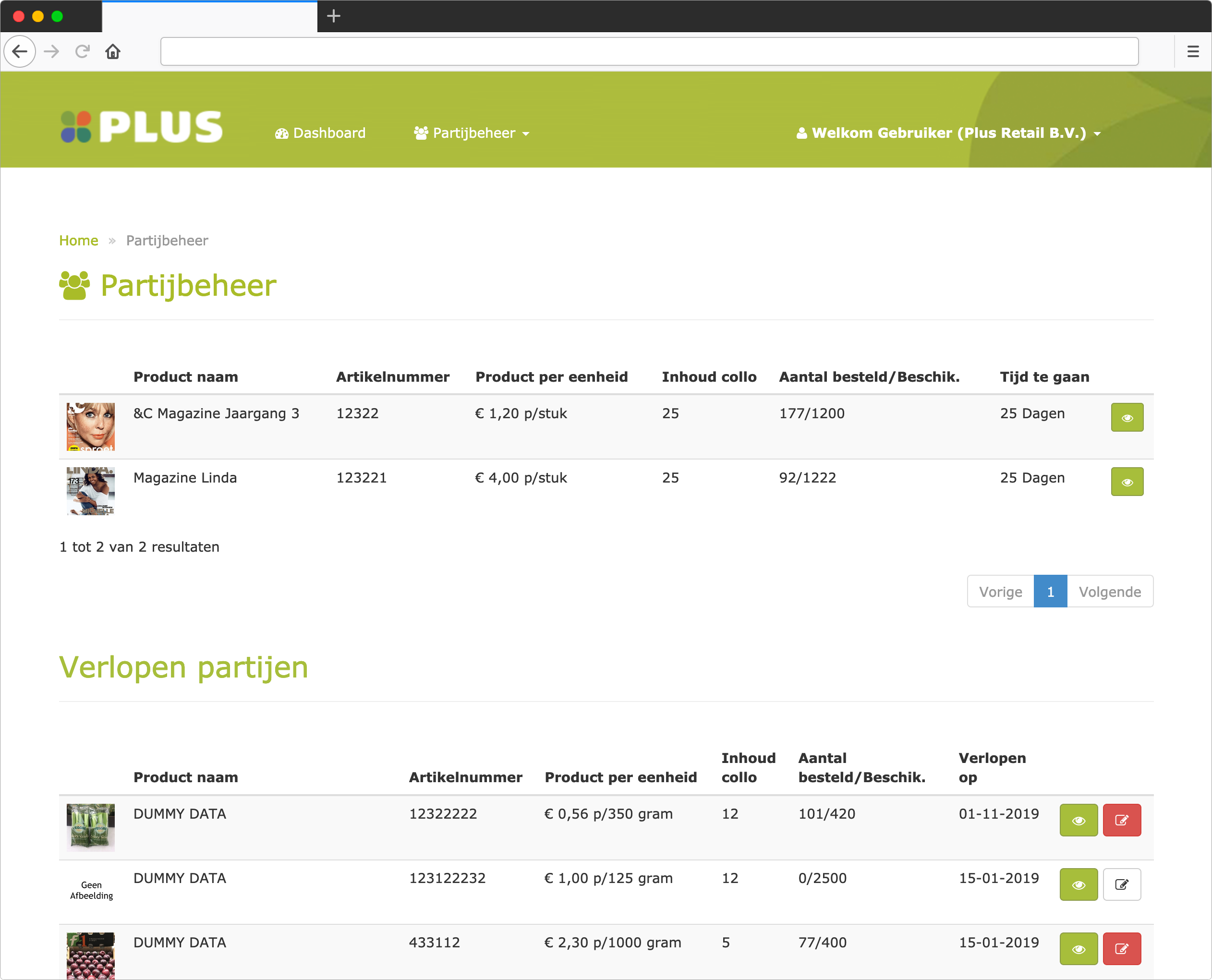Image resolution: width=1212 pixels, height=980 pixels.
Task: Click the &C Magazine Jaargang 3 name
Action: click(216, 413)
